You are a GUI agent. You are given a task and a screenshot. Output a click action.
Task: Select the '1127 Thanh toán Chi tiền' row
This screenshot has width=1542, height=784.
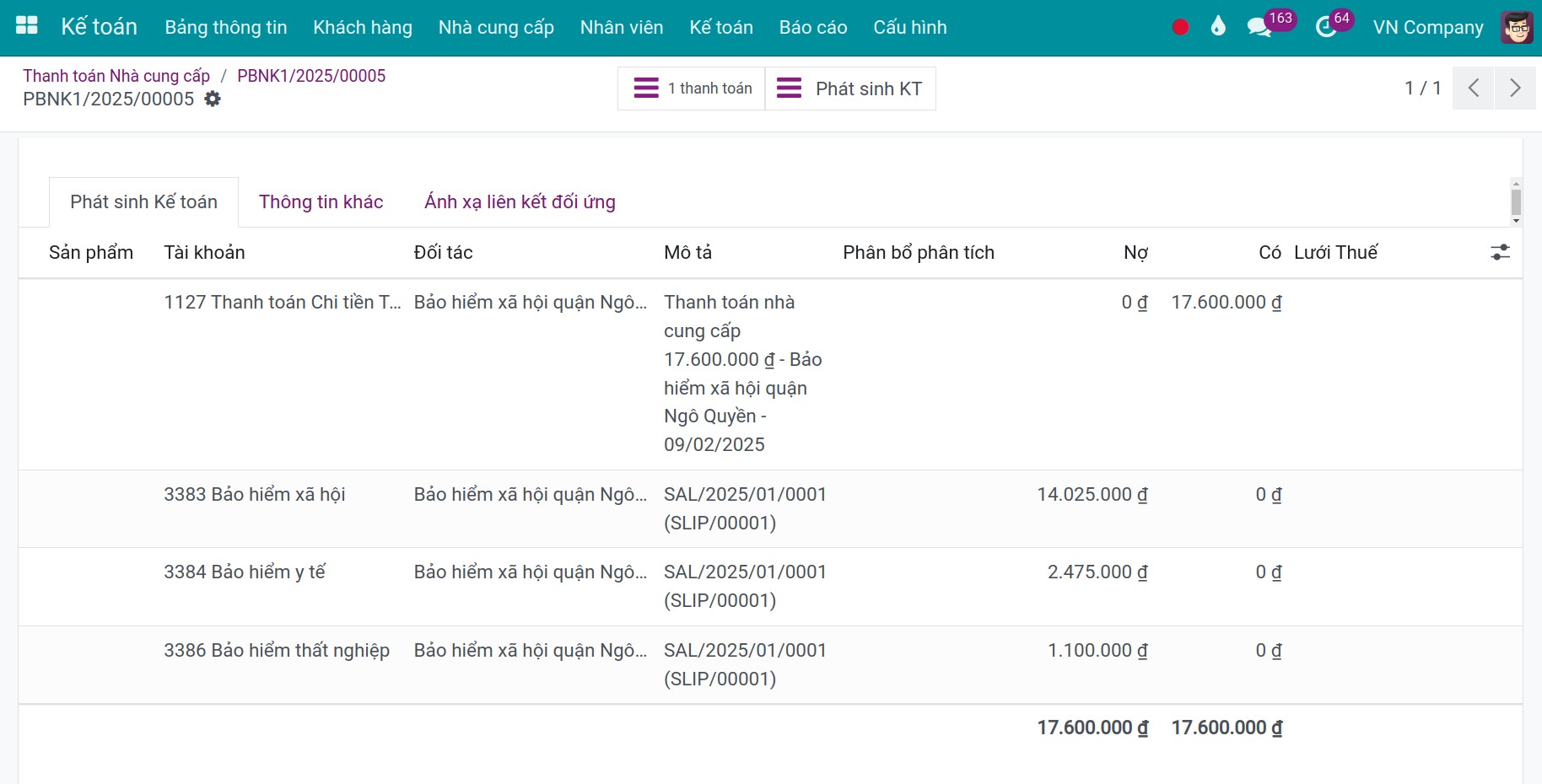770,374
